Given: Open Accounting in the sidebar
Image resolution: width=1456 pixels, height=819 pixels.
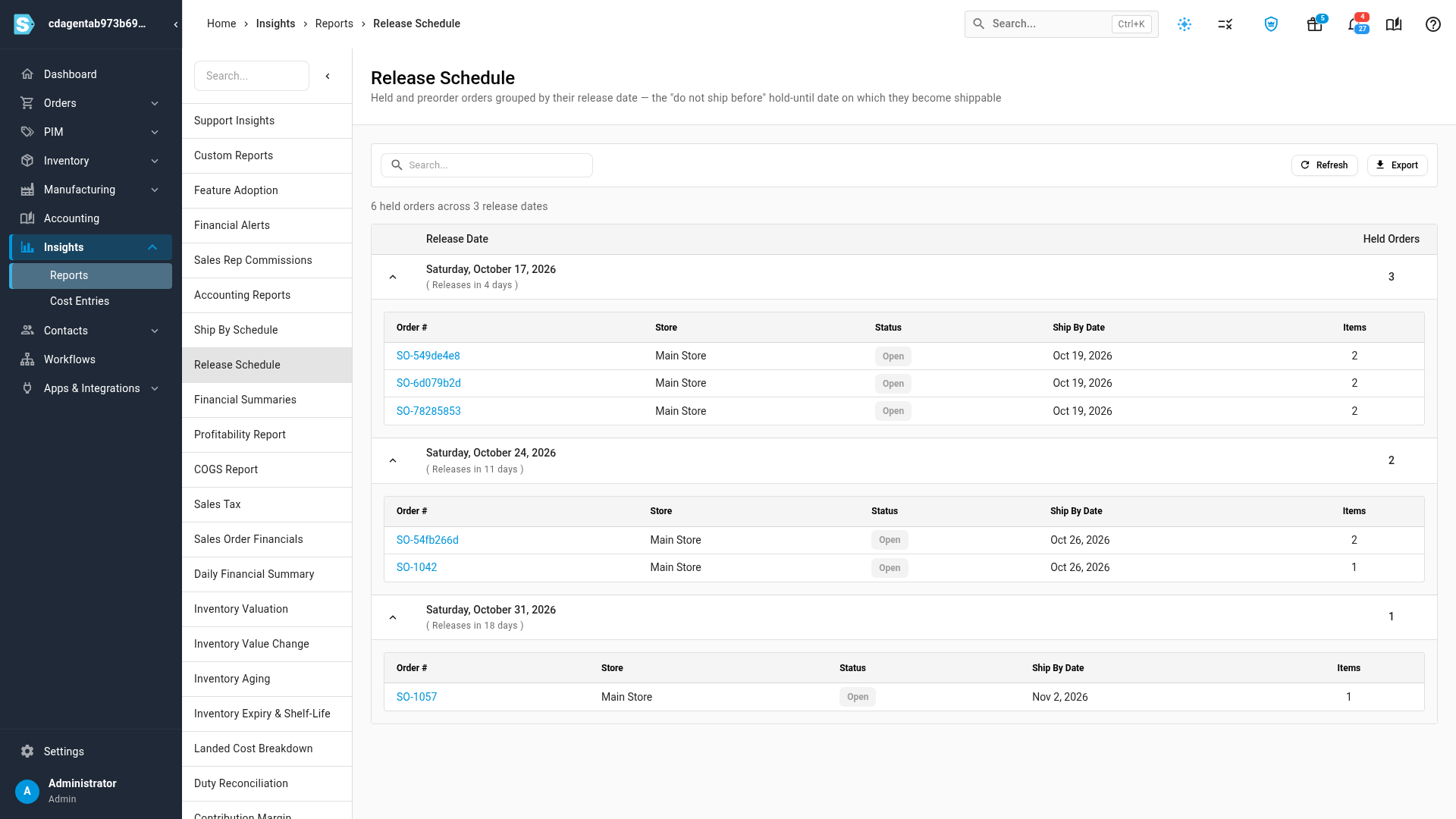Looking at the screenshot, I should (x=91, y=218).
